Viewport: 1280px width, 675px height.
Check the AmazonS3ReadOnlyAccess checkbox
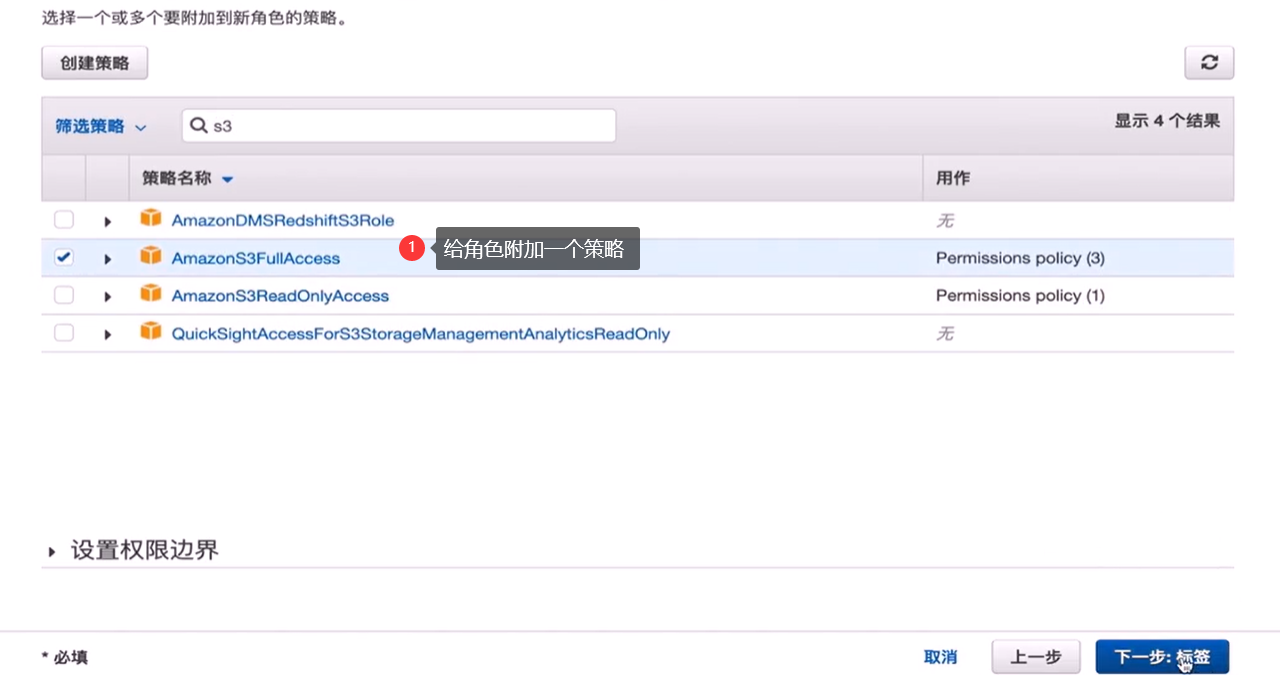[x=64, y=295]
